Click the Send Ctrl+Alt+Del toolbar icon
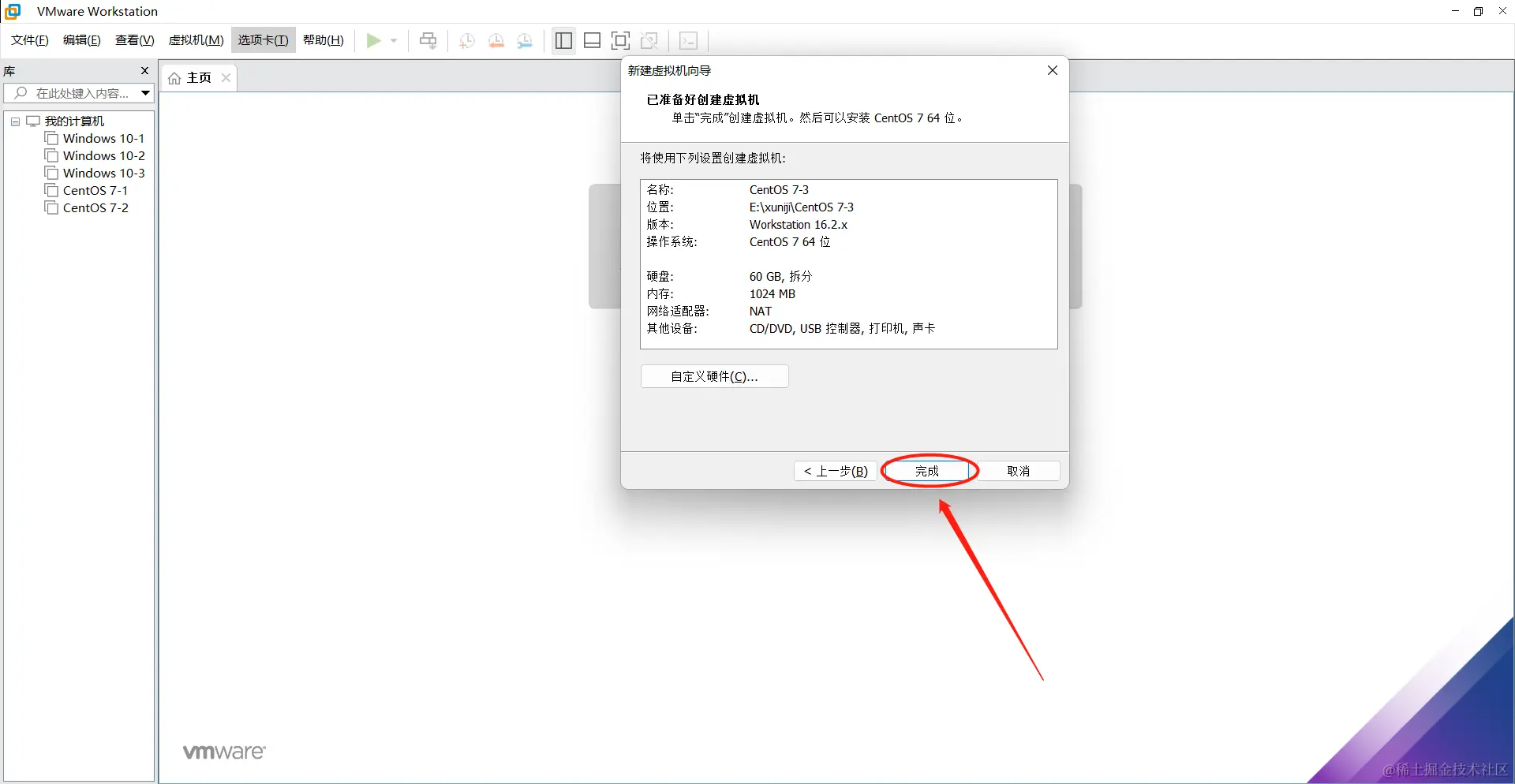The width and height of the screenshot is (1515, 784). coord(428,40)
